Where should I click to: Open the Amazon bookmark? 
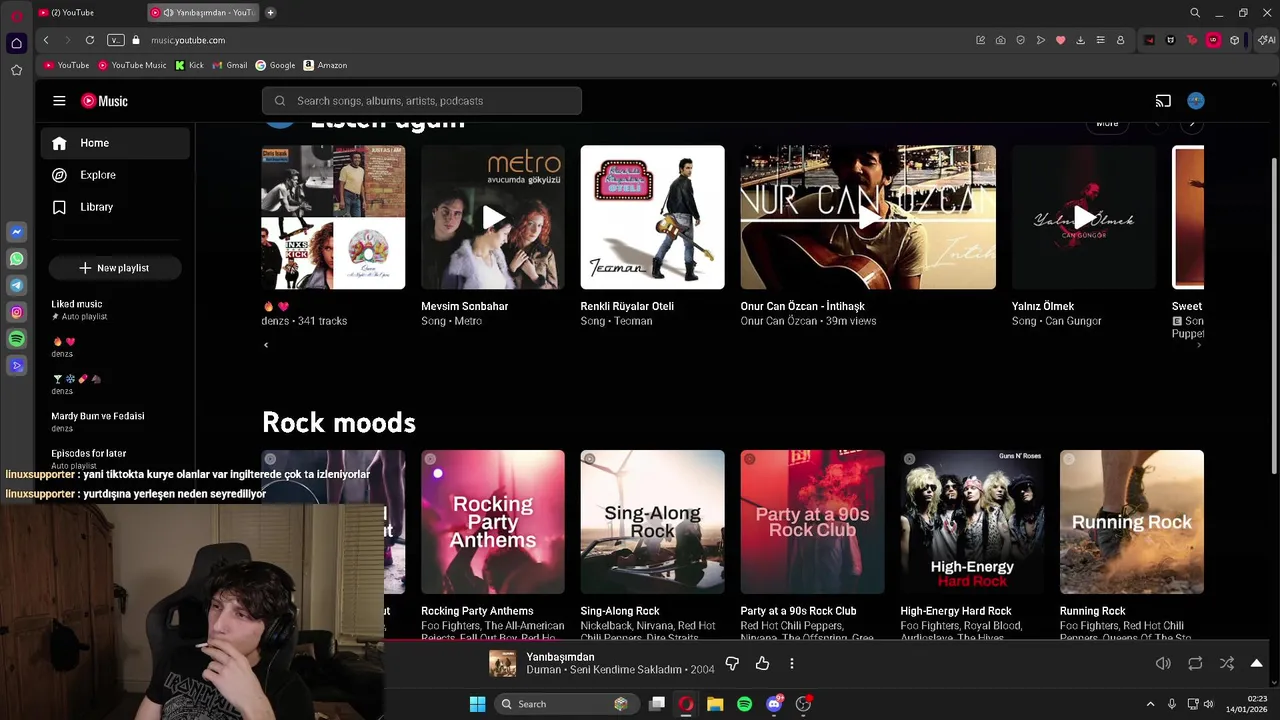tap(325, 65)
